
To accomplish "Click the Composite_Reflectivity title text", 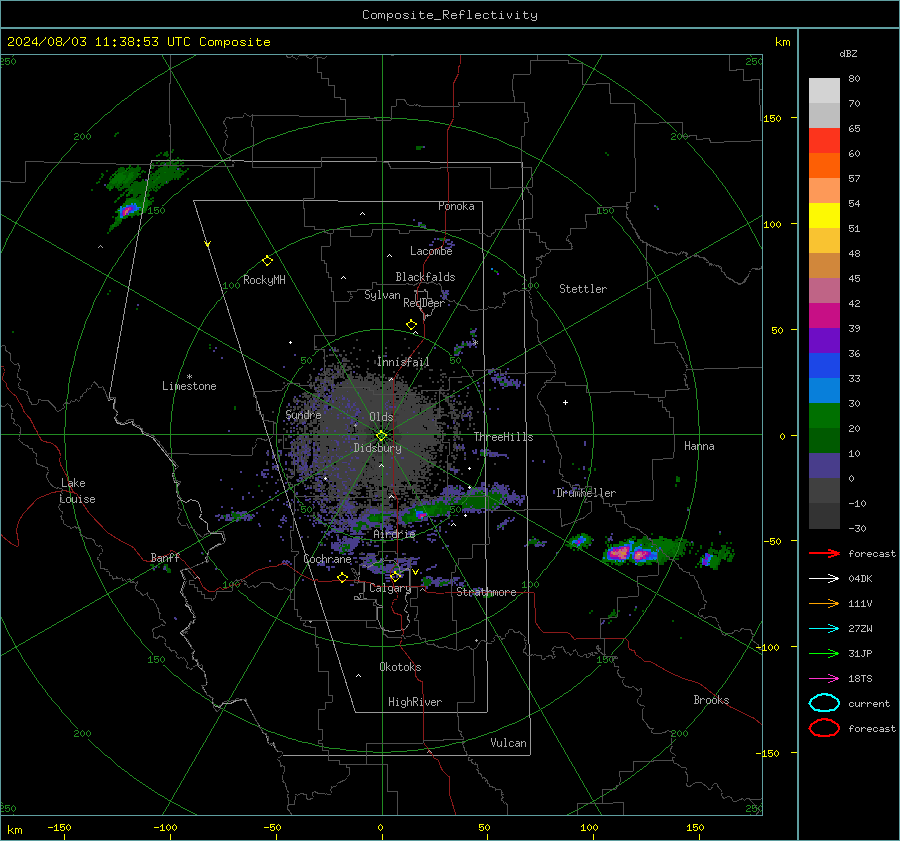I will coord(449,15).
